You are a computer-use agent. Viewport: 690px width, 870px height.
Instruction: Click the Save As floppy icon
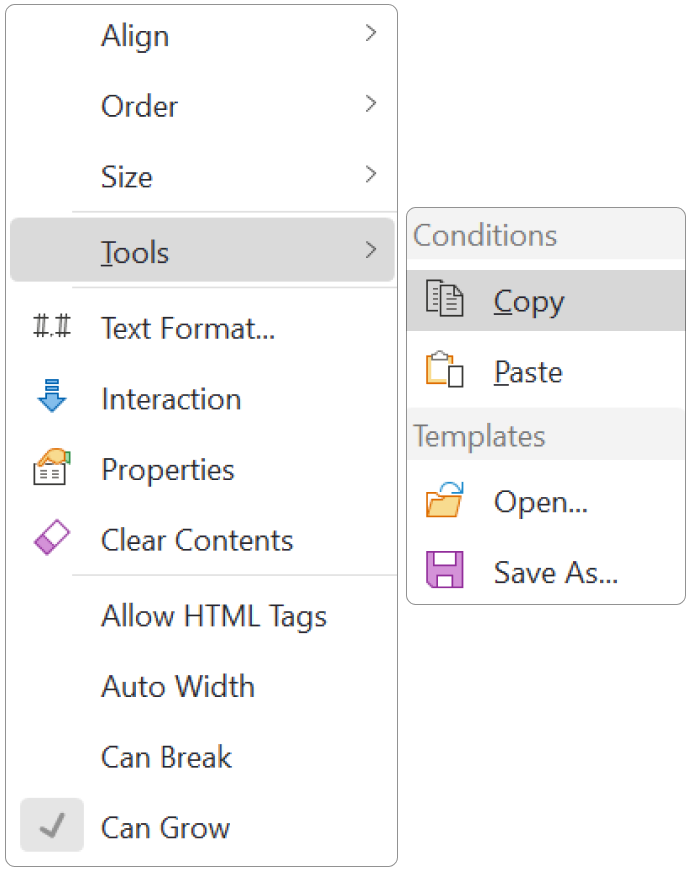[445, 572]
